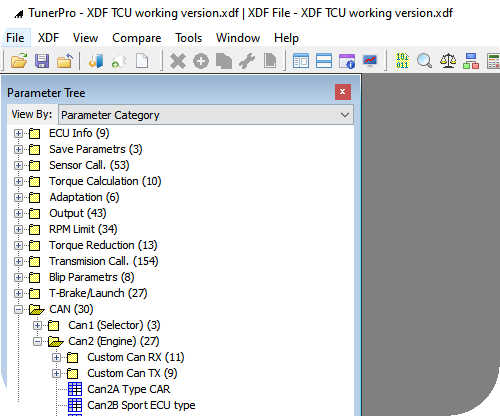The height and width of the screenshot is (416, 500).
Task: Click the balance scales compare icon
Action: tap(448, 61)
